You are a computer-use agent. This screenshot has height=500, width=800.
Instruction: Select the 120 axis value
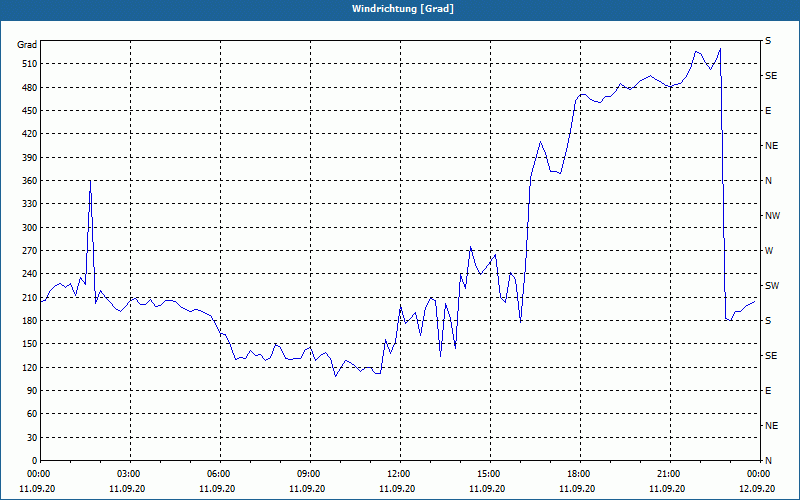coord(29,367)
